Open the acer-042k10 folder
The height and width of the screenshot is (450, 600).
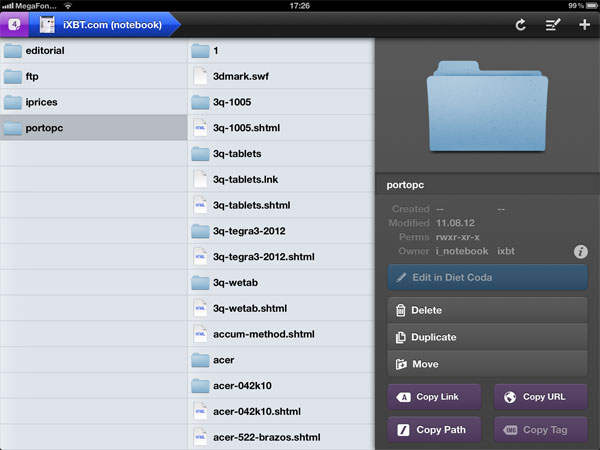281,386
